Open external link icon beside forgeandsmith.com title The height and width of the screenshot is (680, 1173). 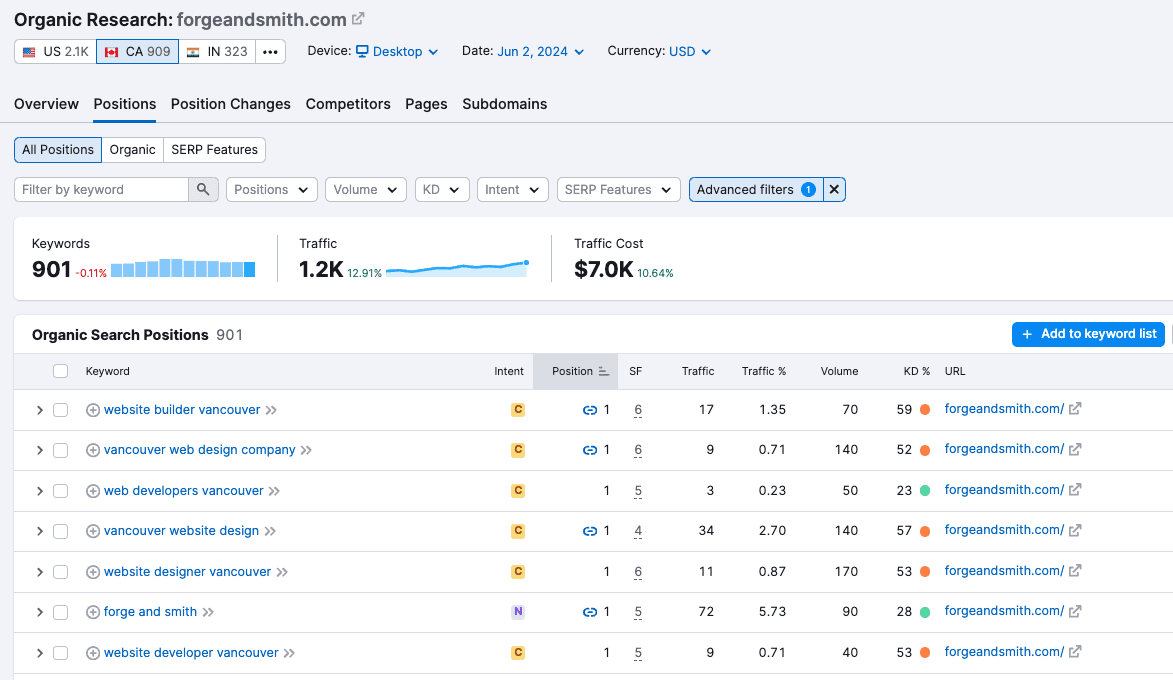(359, 19)
